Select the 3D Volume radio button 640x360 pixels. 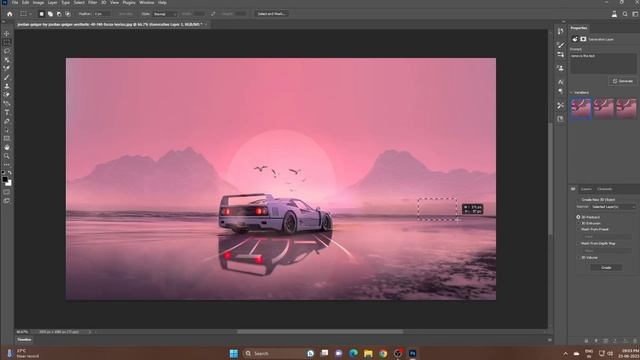578,258
